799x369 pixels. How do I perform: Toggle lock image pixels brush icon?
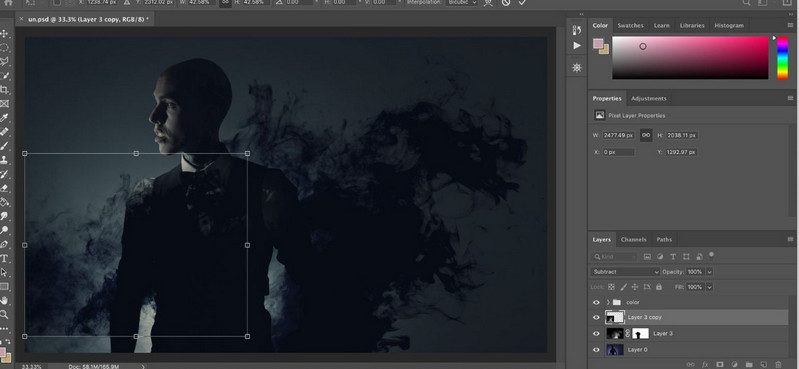[623, 287]
